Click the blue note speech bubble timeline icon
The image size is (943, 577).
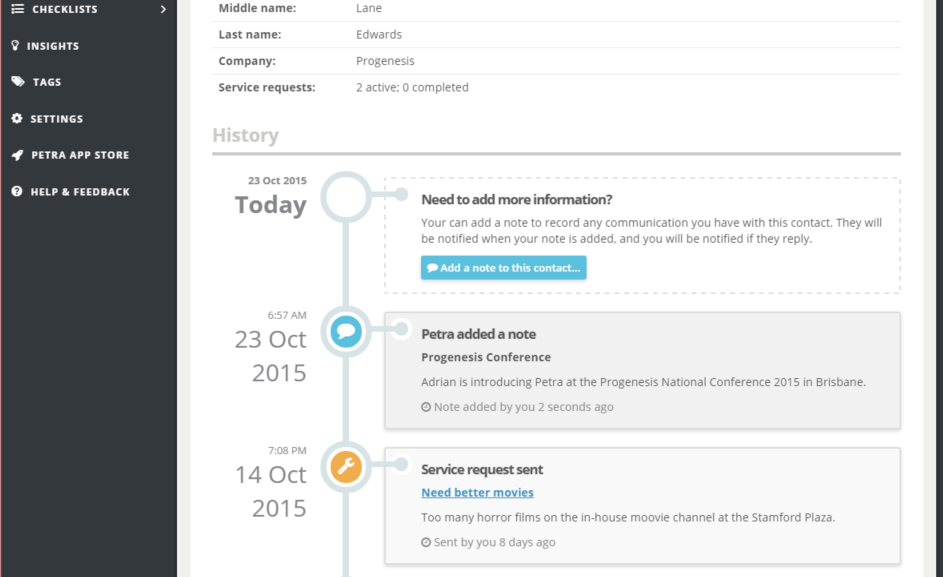tap(346, 332)
